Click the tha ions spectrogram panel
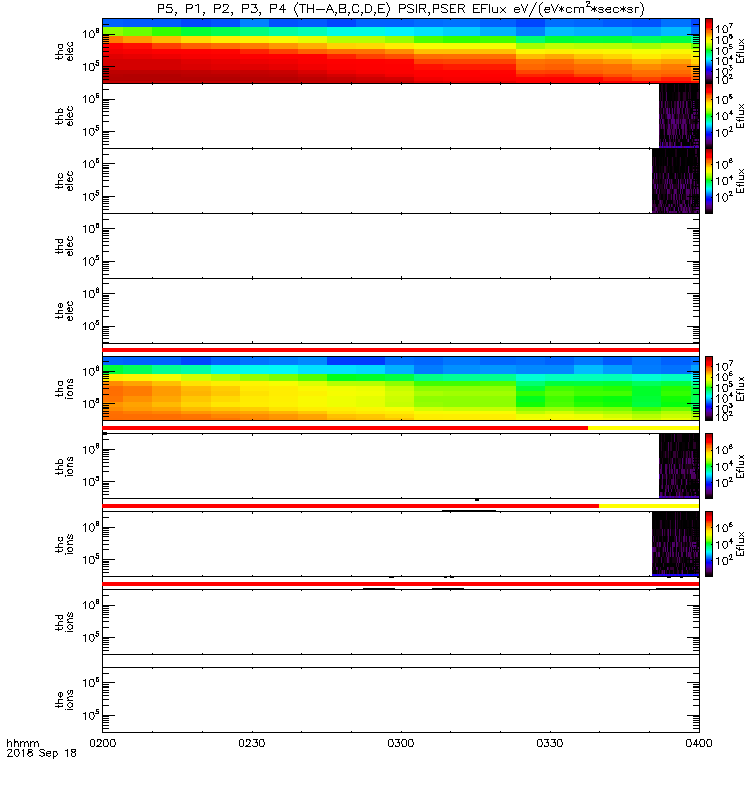Image resolution: width=750 pixels, height=800 pixels. [x=401, y=388]
